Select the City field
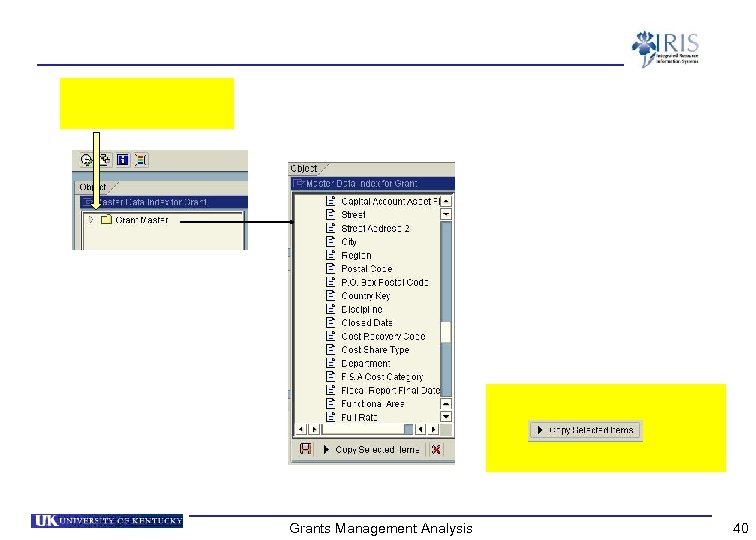Screen dimensions: 756x540 349,242
